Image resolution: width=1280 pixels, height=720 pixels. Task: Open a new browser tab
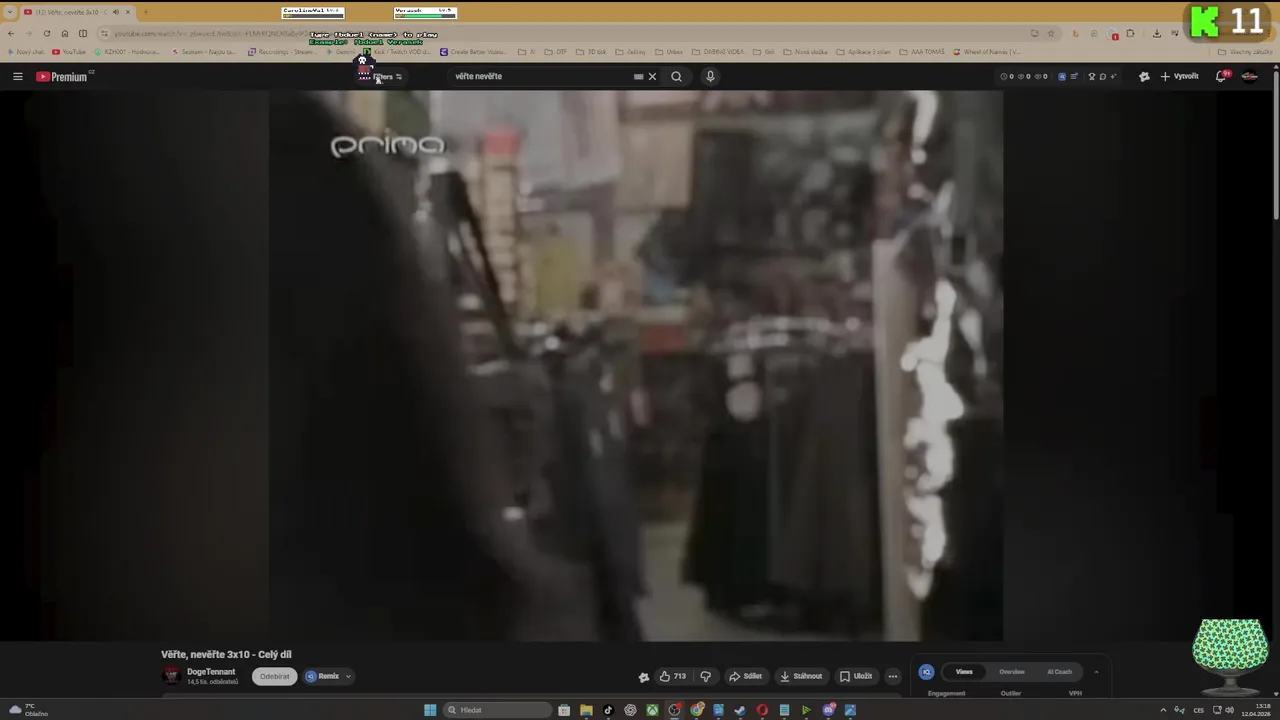coord(146,12)
